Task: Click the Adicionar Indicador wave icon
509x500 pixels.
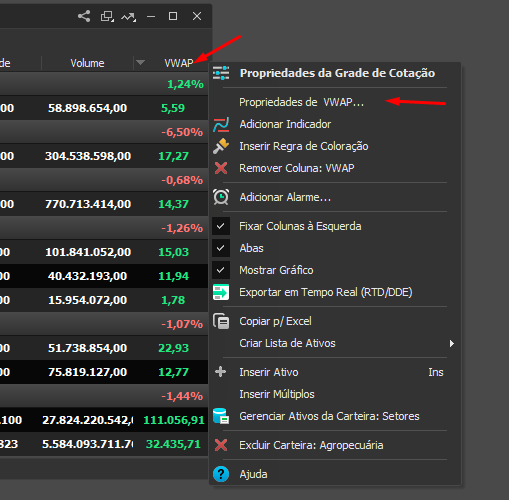Action: [221, 124]
